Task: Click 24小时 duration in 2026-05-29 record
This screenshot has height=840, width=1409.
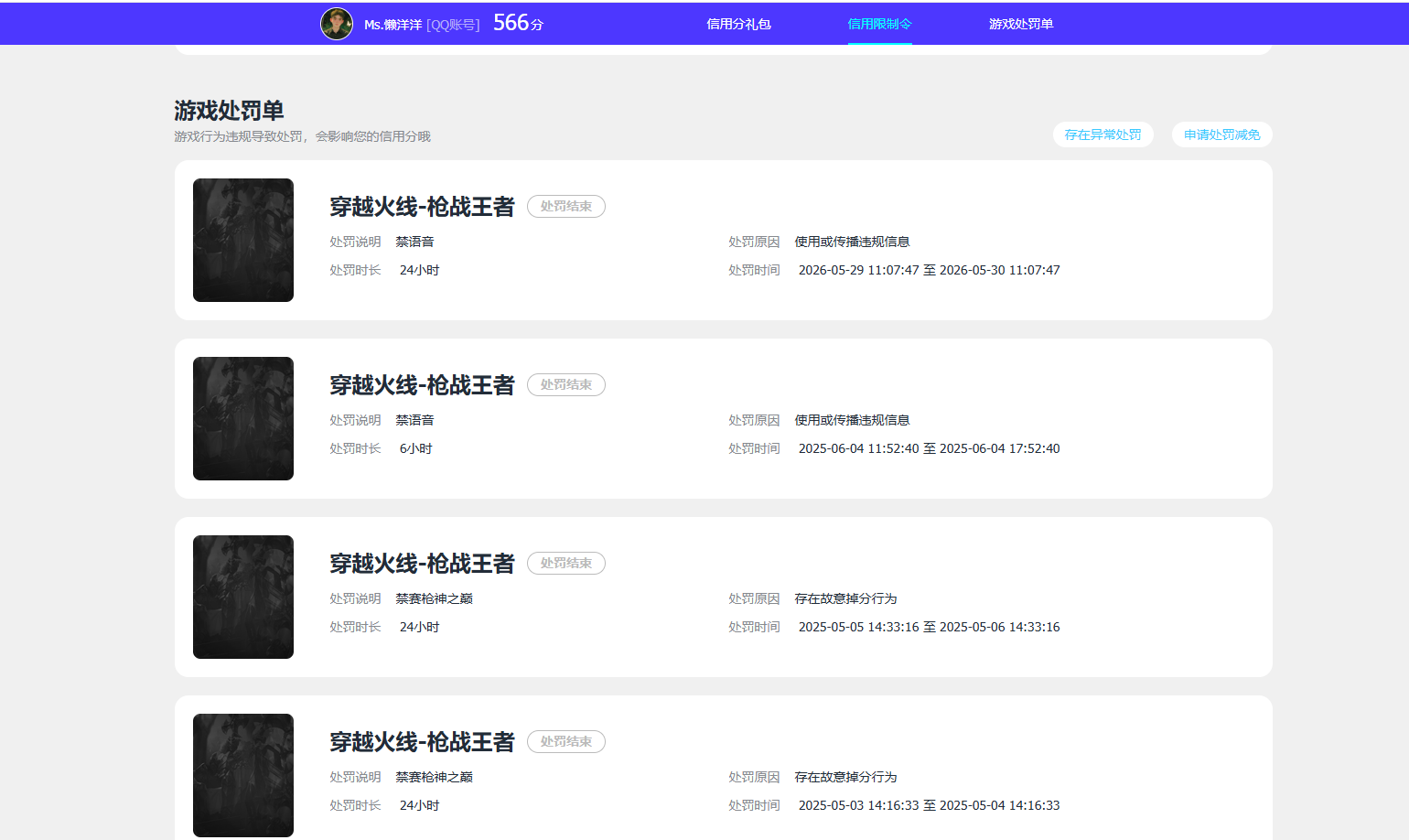Action: 420,270
